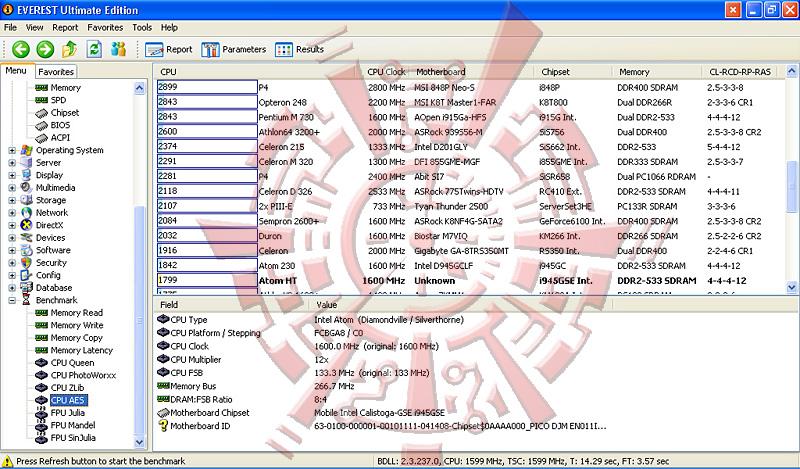Expand the Storage node
This screenshot has width=800, height=469.
[12, 200]
